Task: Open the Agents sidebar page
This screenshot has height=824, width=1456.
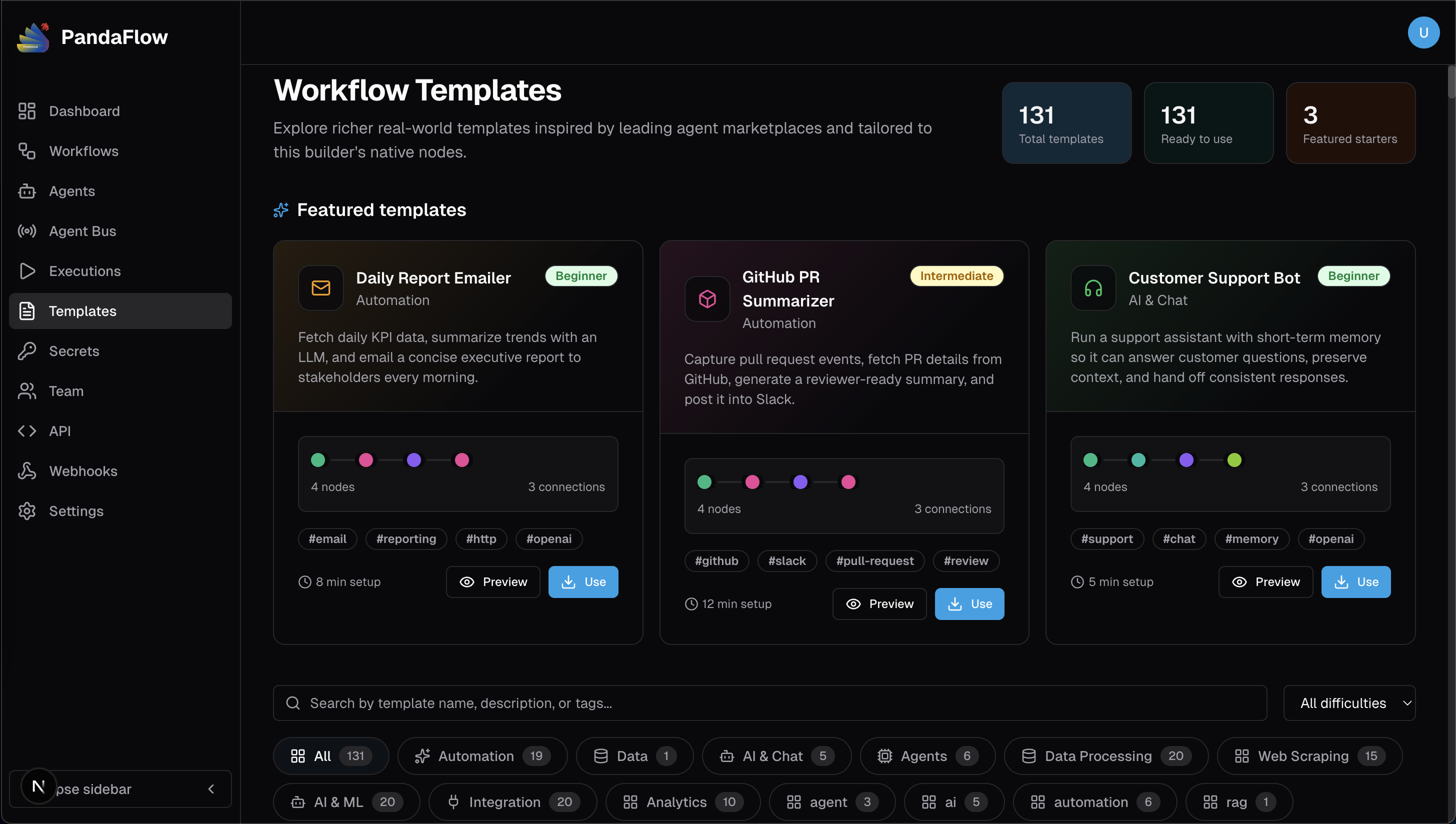Action: (x=120, y=191)
